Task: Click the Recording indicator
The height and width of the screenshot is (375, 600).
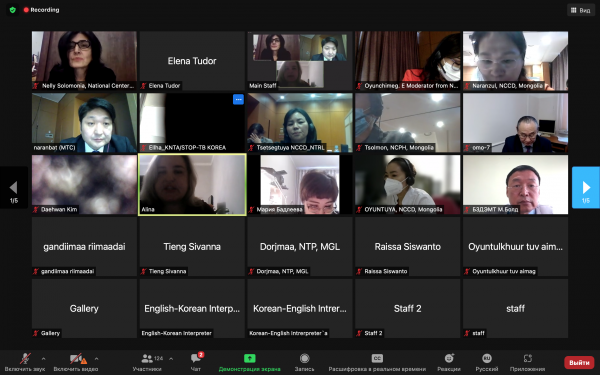Action: tap(41, 10)
